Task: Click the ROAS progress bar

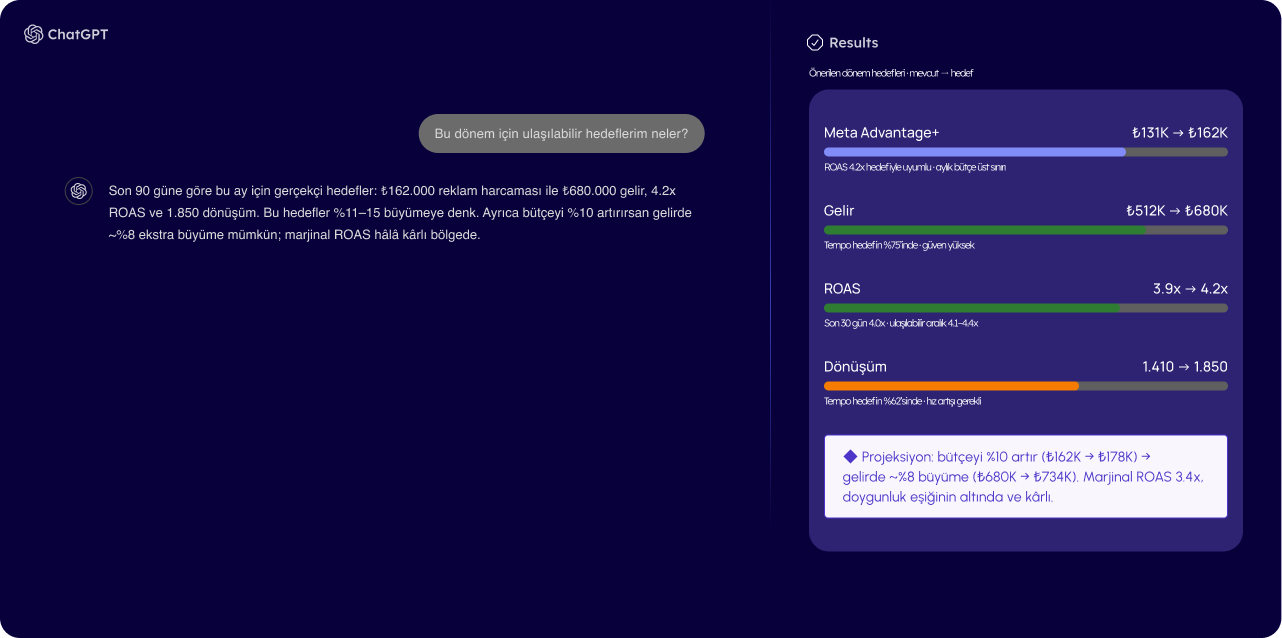Action: pos(1026,308)
